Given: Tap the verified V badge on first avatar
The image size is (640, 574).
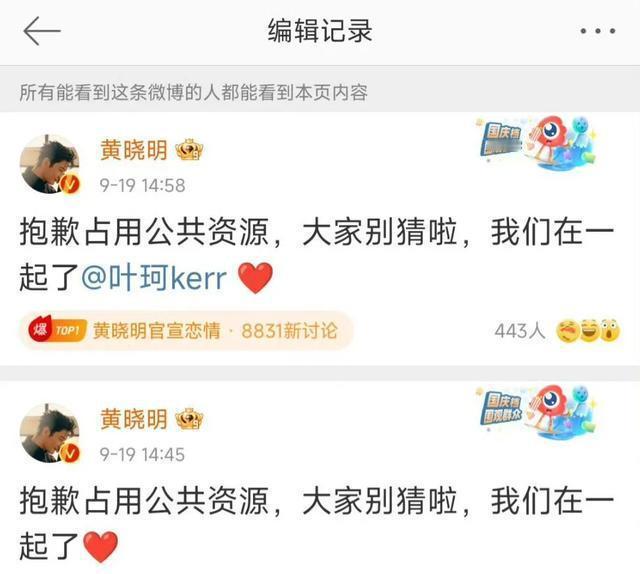Looking at the screenshot, I should coord(70,185).
